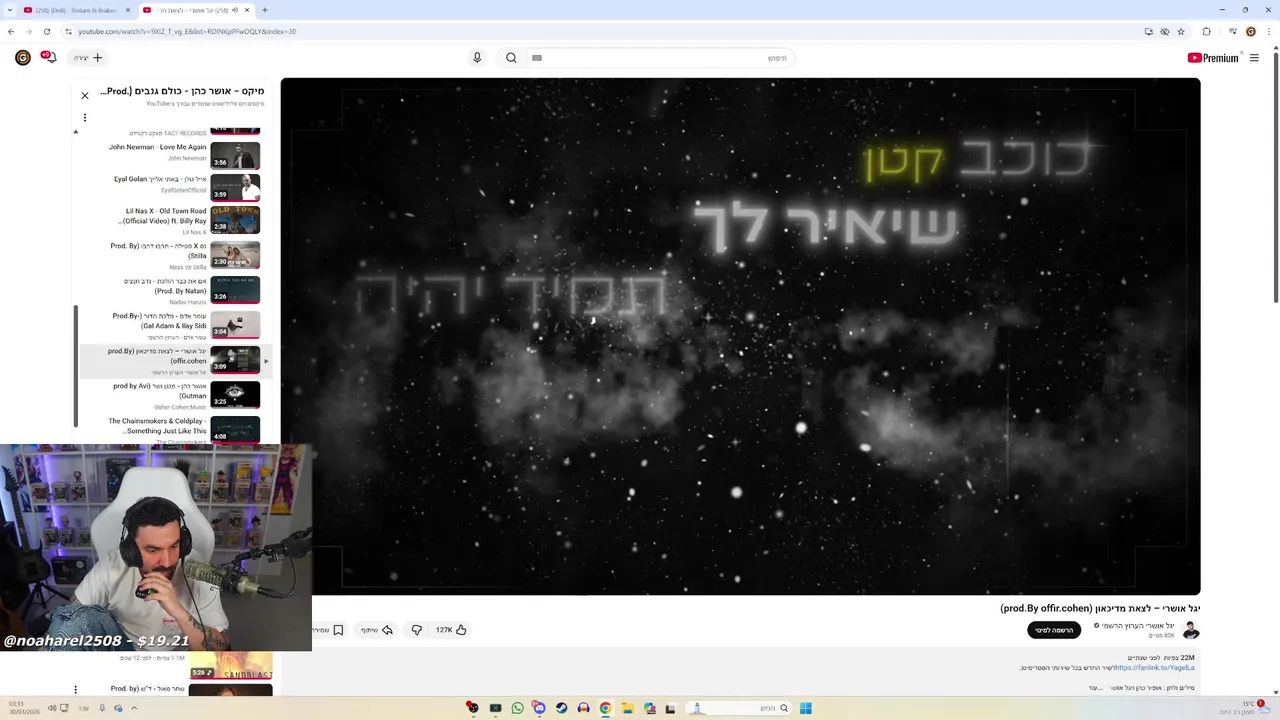Open WhatsApp from the taskbar
1280x720 pixels.
(517, 708)
